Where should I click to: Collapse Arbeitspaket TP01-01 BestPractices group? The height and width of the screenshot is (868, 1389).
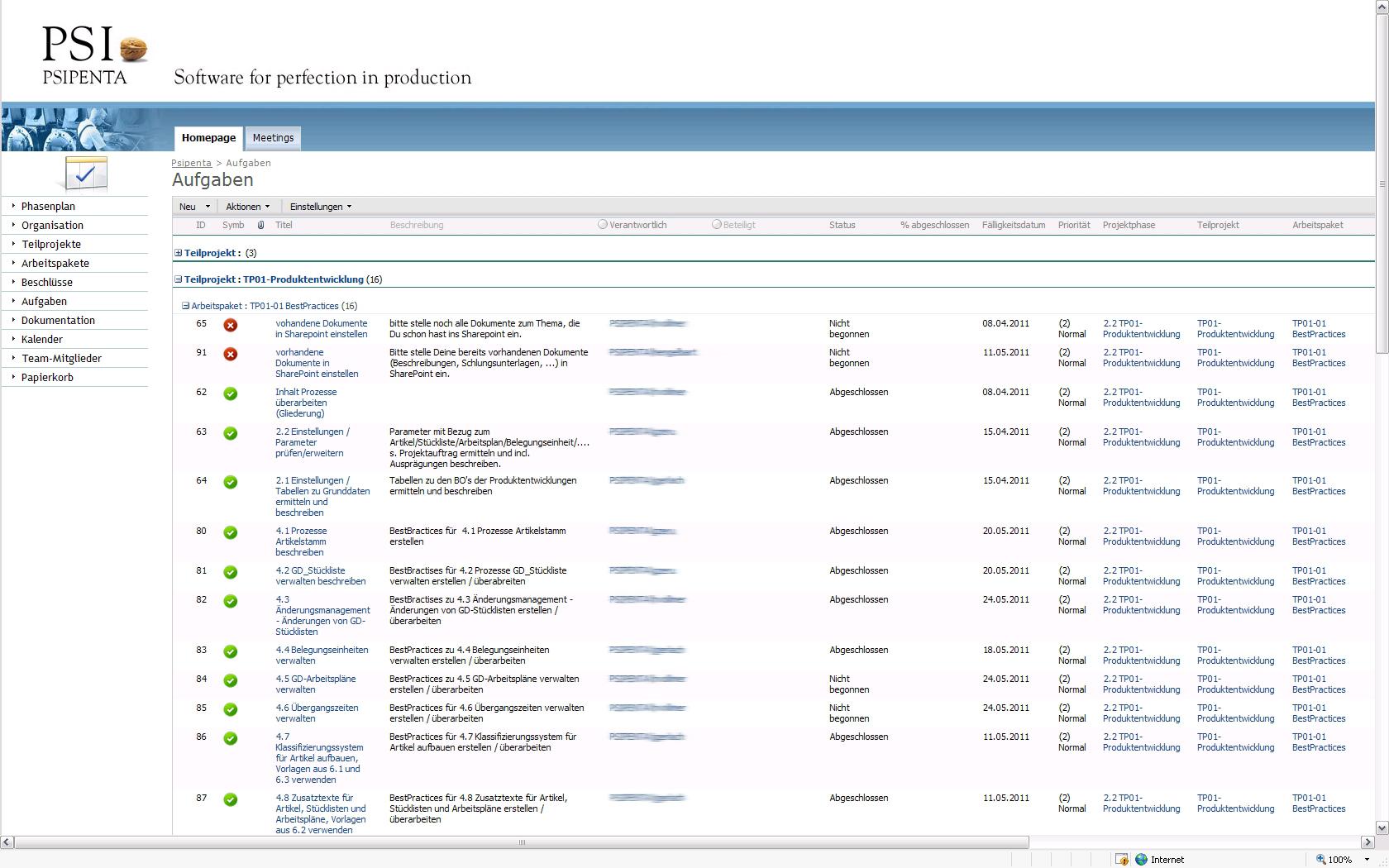(186, 306)
